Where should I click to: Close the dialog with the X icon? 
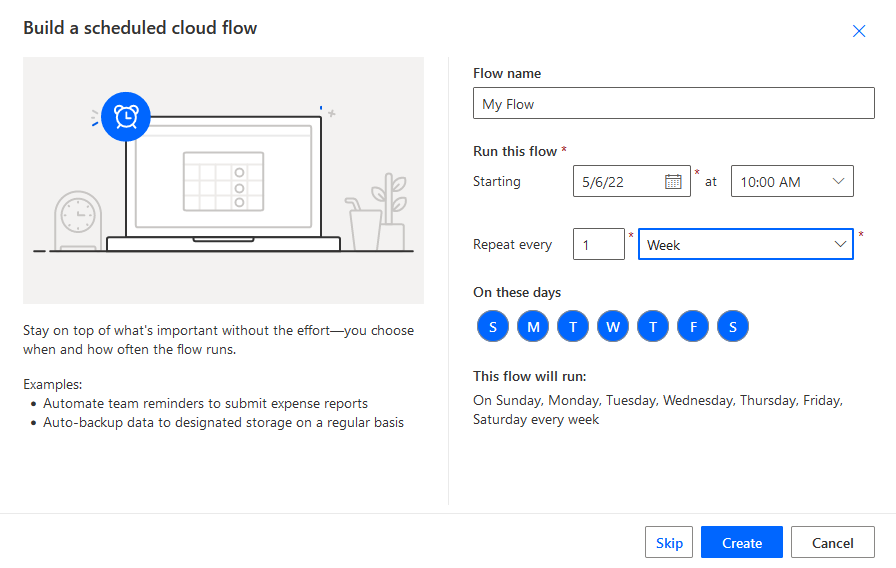pyautogui.click(x=859, y=31)
